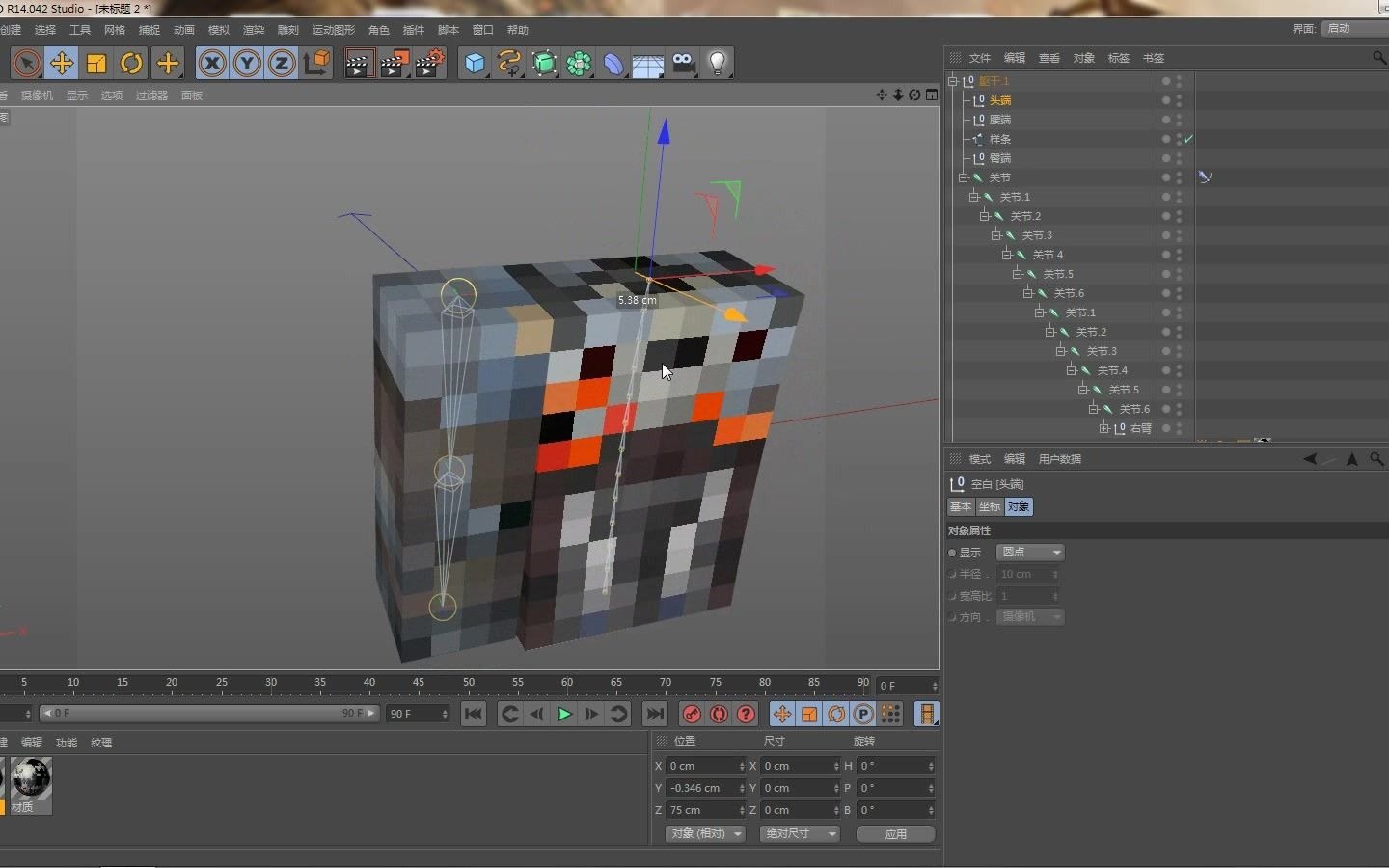The height and width of the screenshot is (868, 1389).
Task: Expand the 右臂 tree node
Action: pyautogui.click(x=1104, y=428)
